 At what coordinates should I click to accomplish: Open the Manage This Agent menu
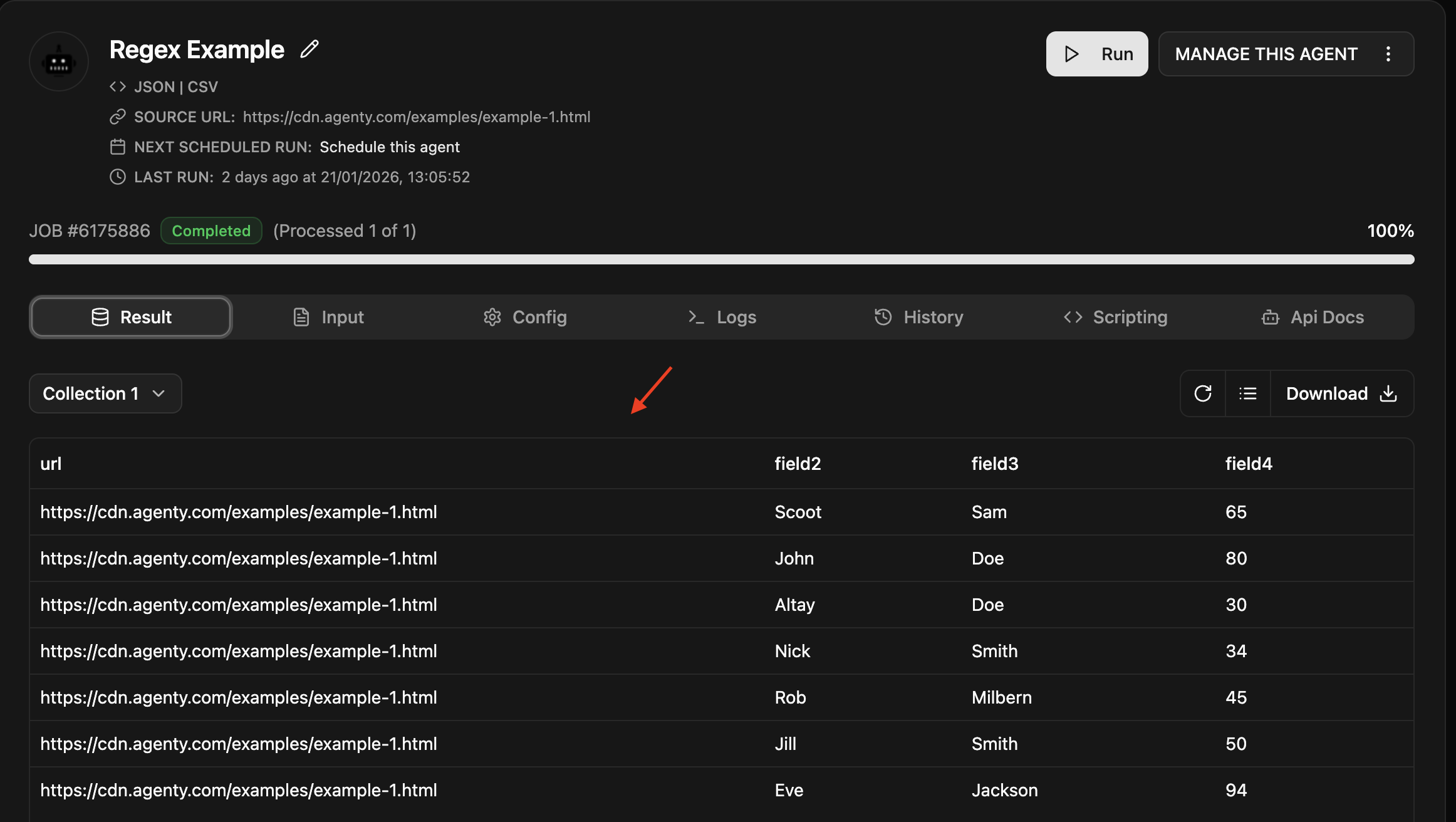1266,54
